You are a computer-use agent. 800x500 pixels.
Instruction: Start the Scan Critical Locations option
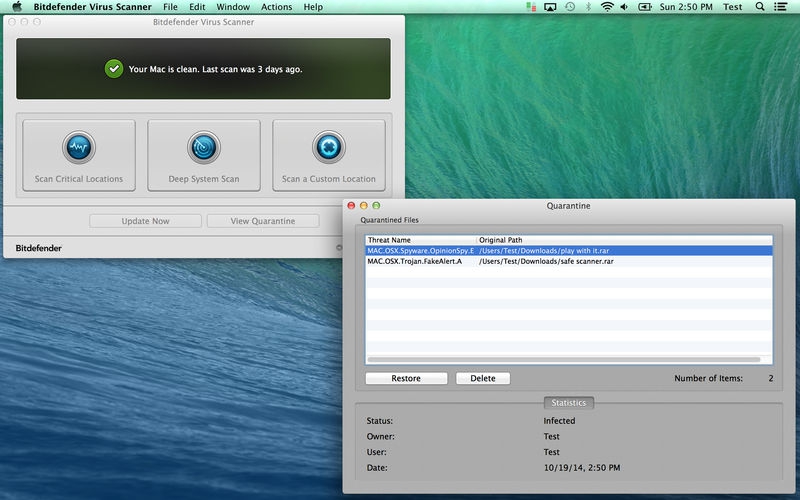[x=78, y=155]
